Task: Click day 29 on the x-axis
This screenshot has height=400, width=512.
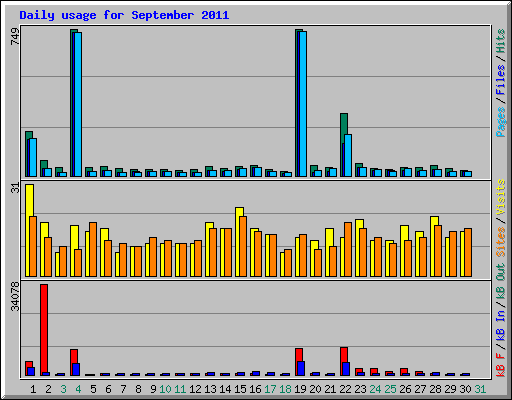Action: coord(450,389)
